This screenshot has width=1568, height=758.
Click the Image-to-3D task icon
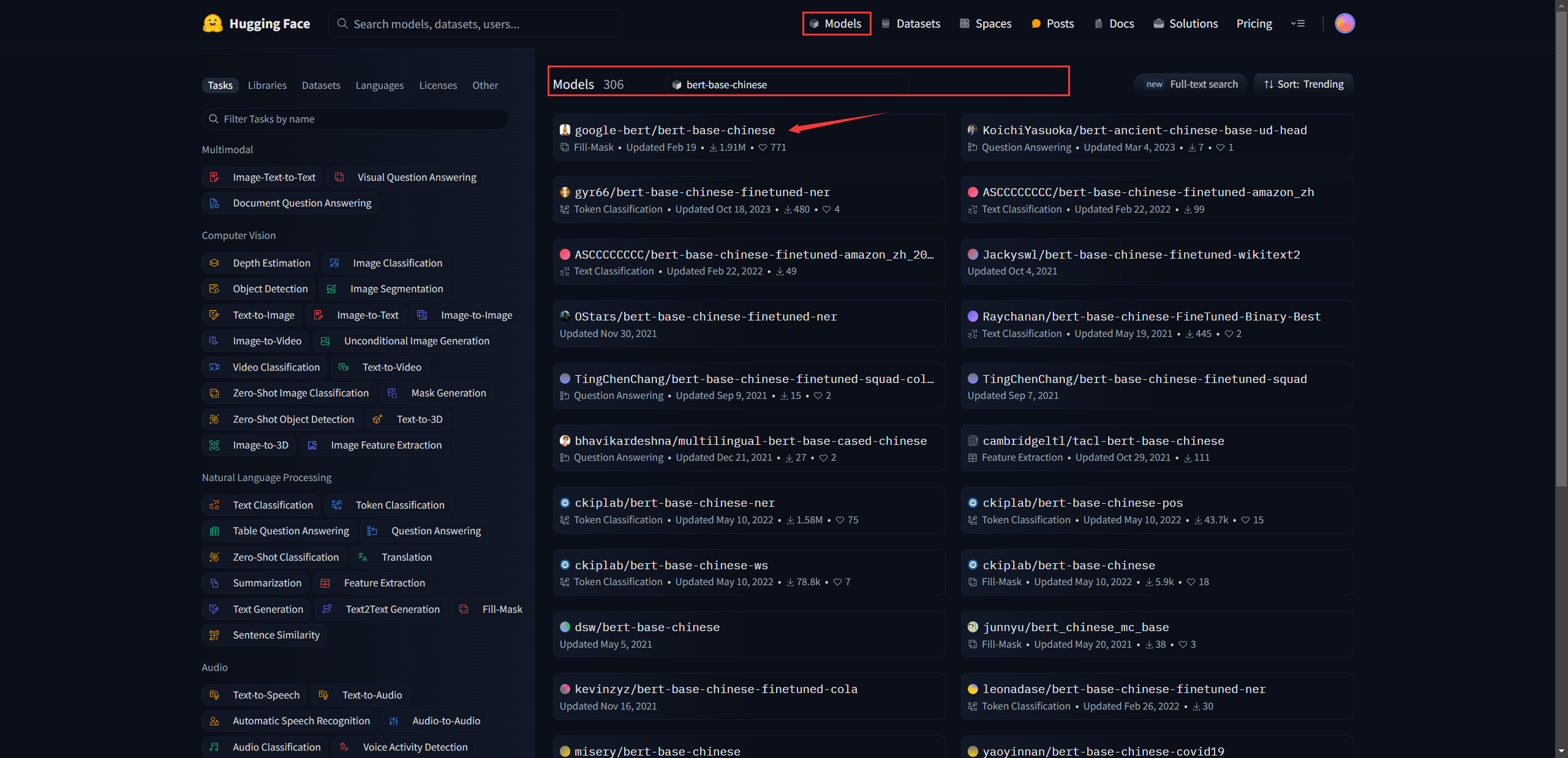(x=214, y=445)
